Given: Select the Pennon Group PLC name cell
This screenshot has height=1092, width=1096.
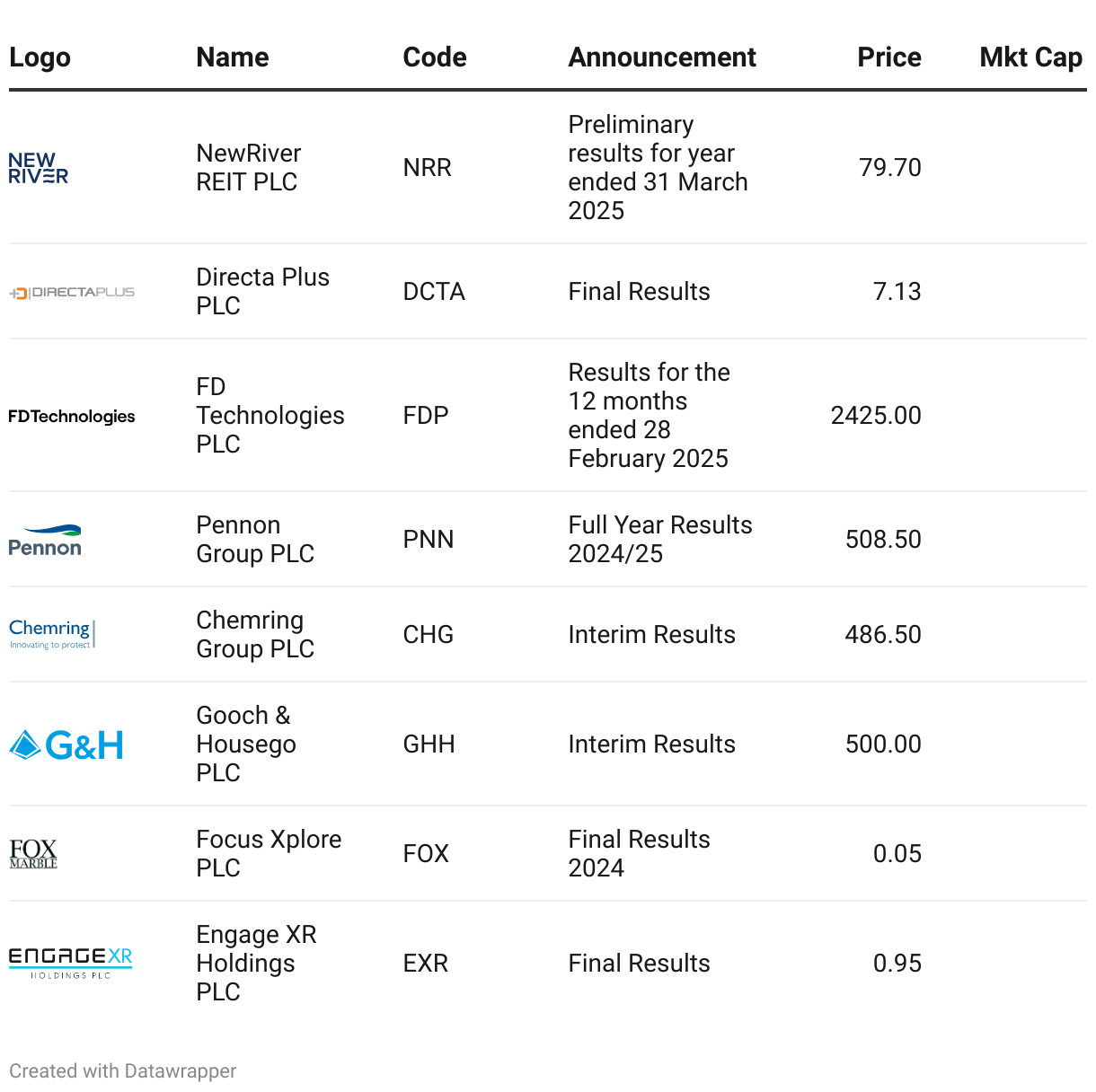Looking at the screenshot, I should 255,540.
